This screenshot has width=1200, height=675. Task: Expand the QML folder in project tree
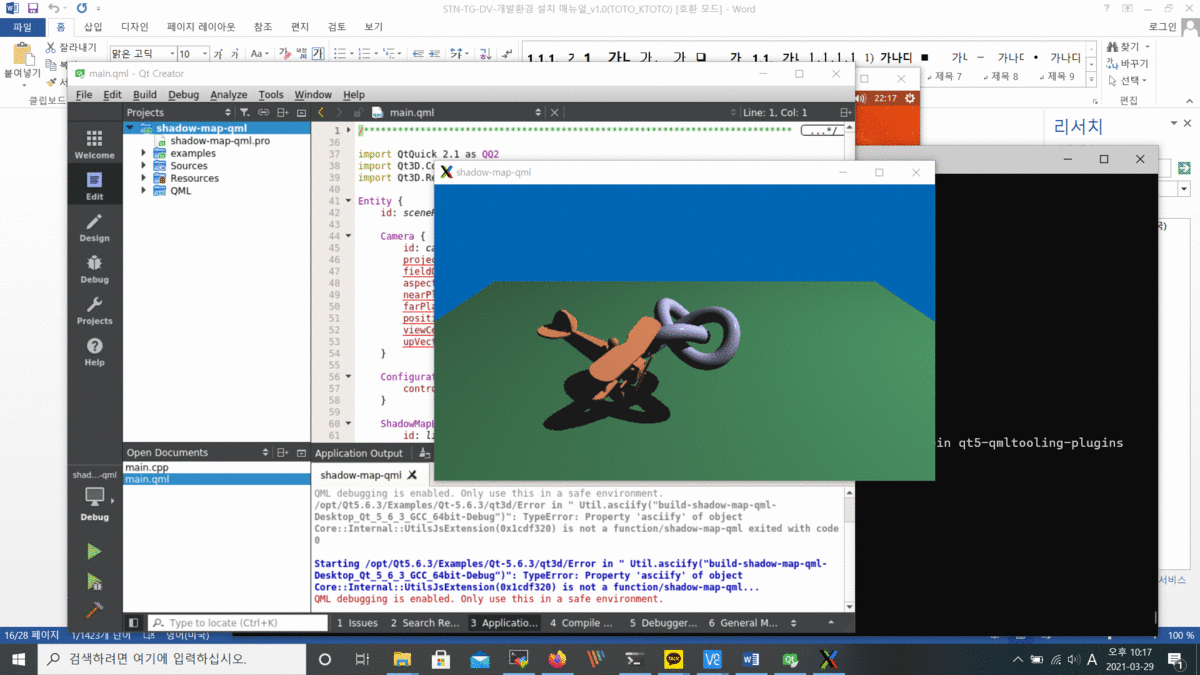click(x=143, y=191)
